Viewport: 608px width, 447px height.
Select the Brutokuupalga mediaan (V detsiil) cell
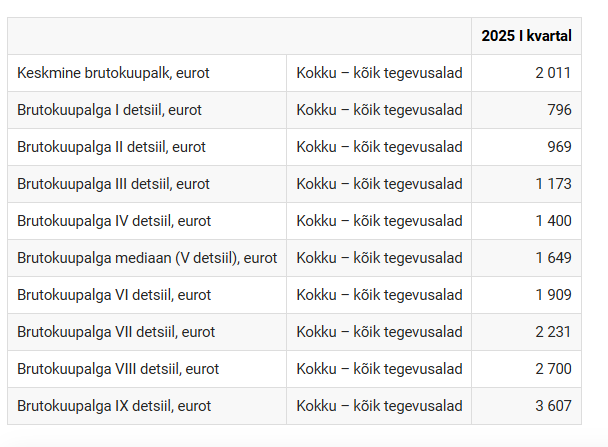(x=147, y=258)
